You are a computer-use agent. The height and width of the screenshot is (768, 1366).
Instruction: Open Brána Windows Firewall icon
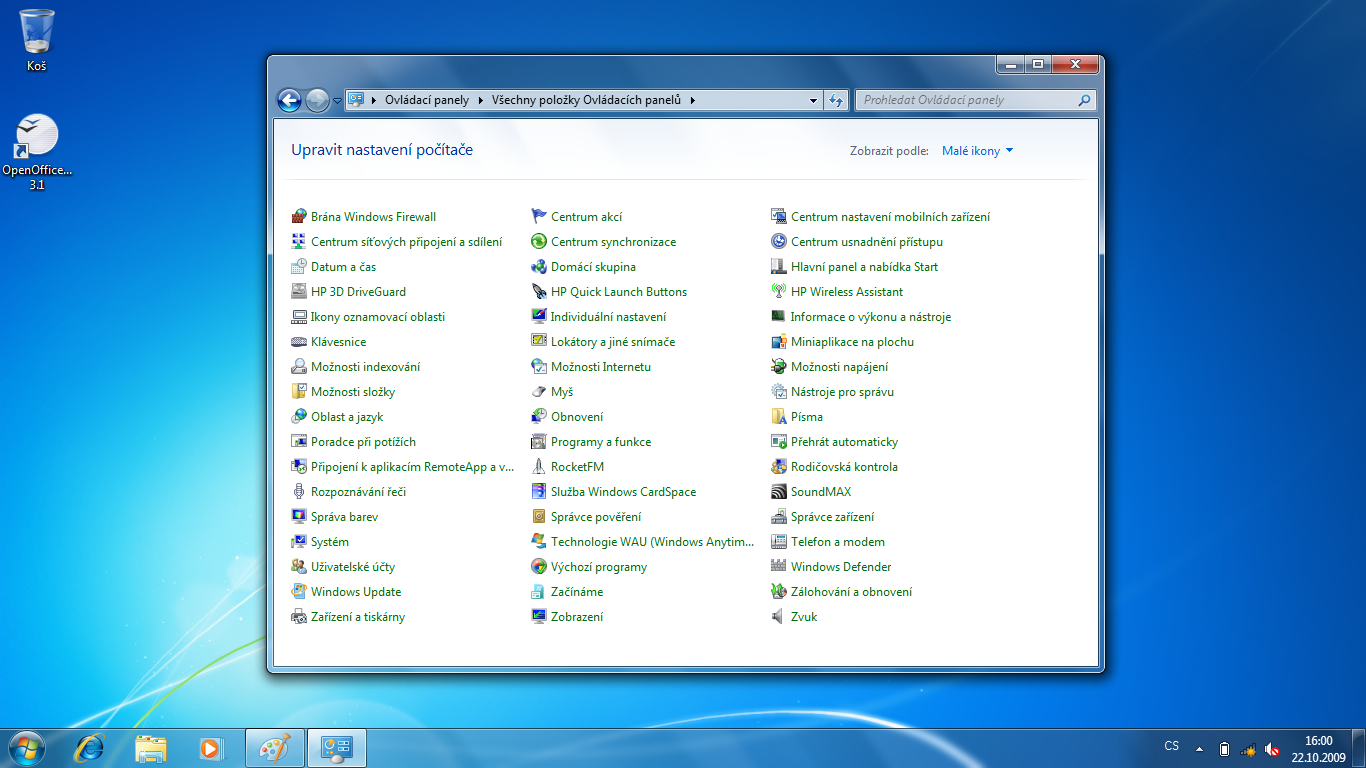[x=299, y=217]
